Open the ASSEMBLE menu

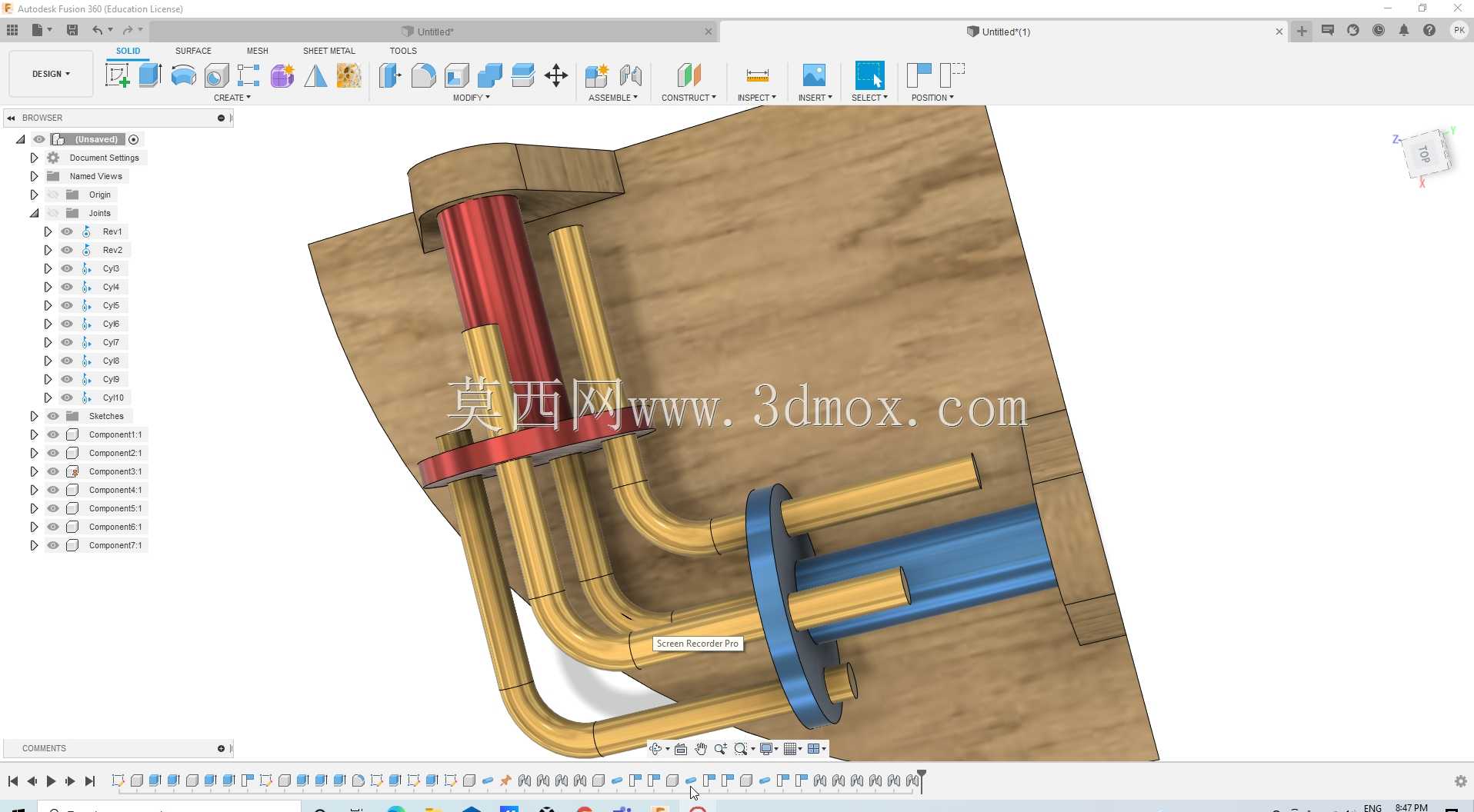point(613,98)
